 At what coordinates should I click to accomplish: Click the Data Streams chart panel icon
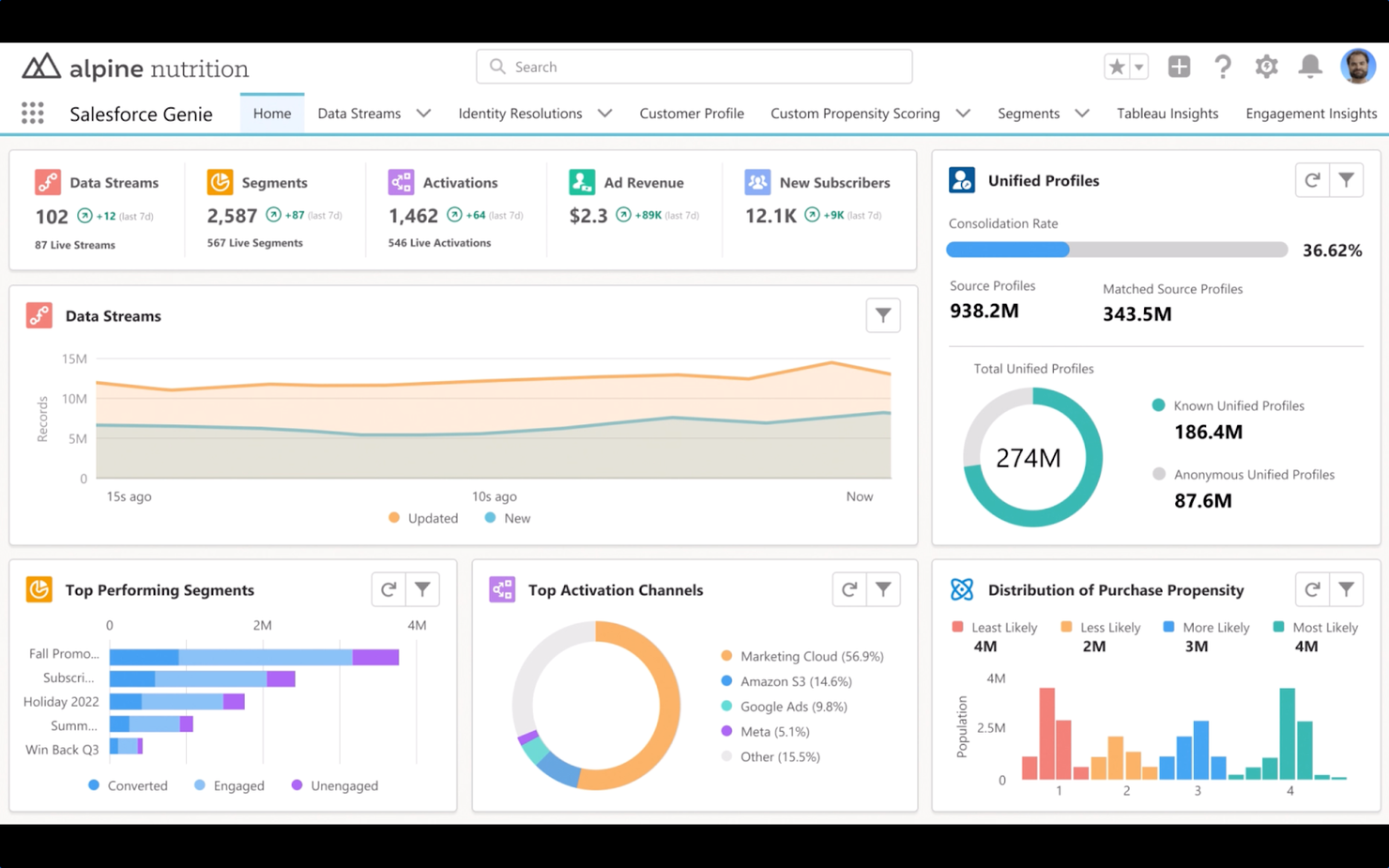39,315
